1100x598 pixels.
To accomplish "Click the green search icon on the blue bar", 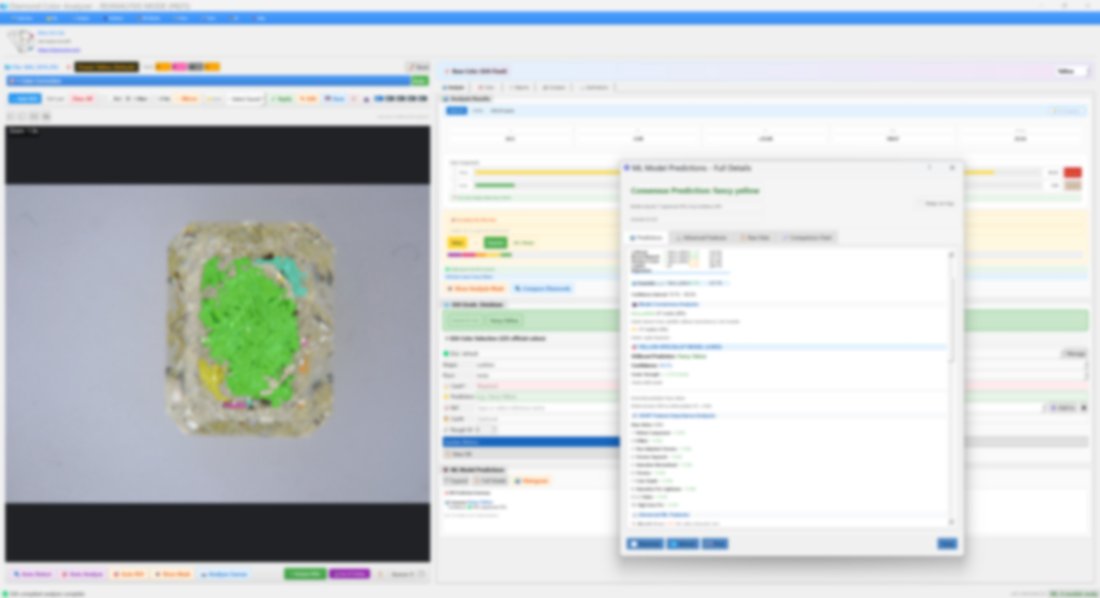I will coord(418,80).
